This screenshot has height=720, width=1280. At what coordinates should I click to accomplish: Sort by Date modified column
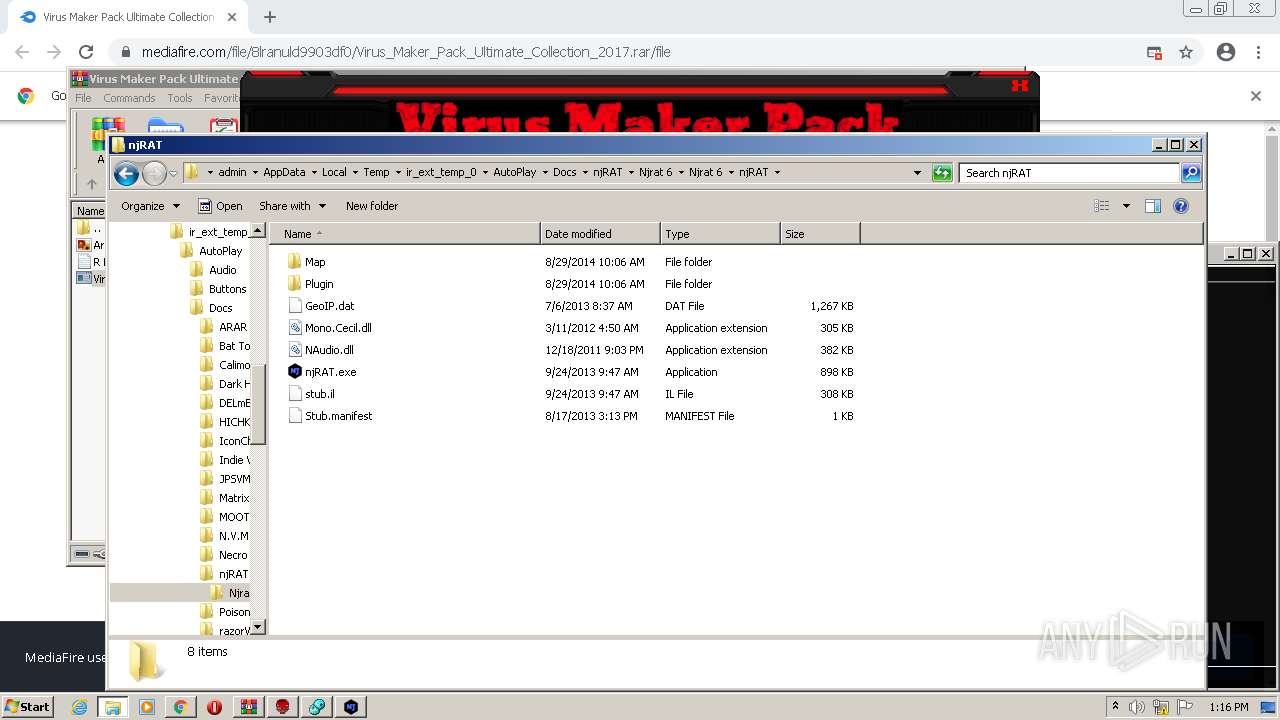pyautogui.click(x=600, y=234)
